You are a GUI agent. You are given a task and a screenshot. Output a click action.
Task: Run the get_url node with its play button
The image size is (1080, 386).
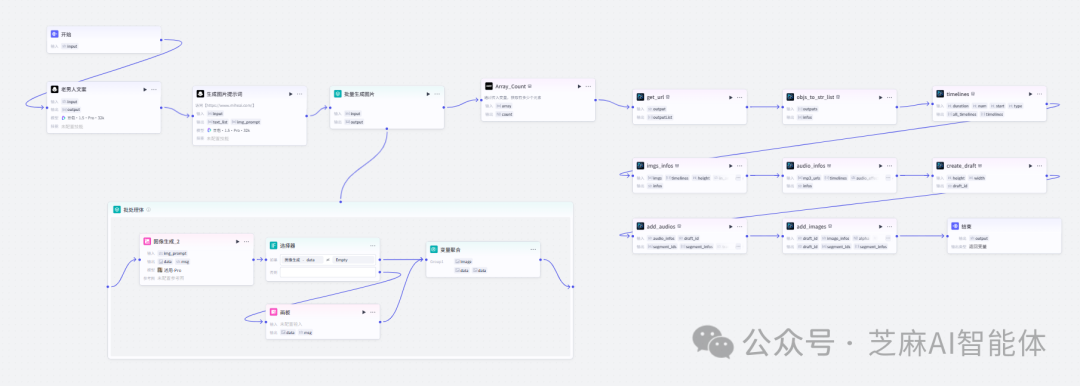(x=730, y=97)
